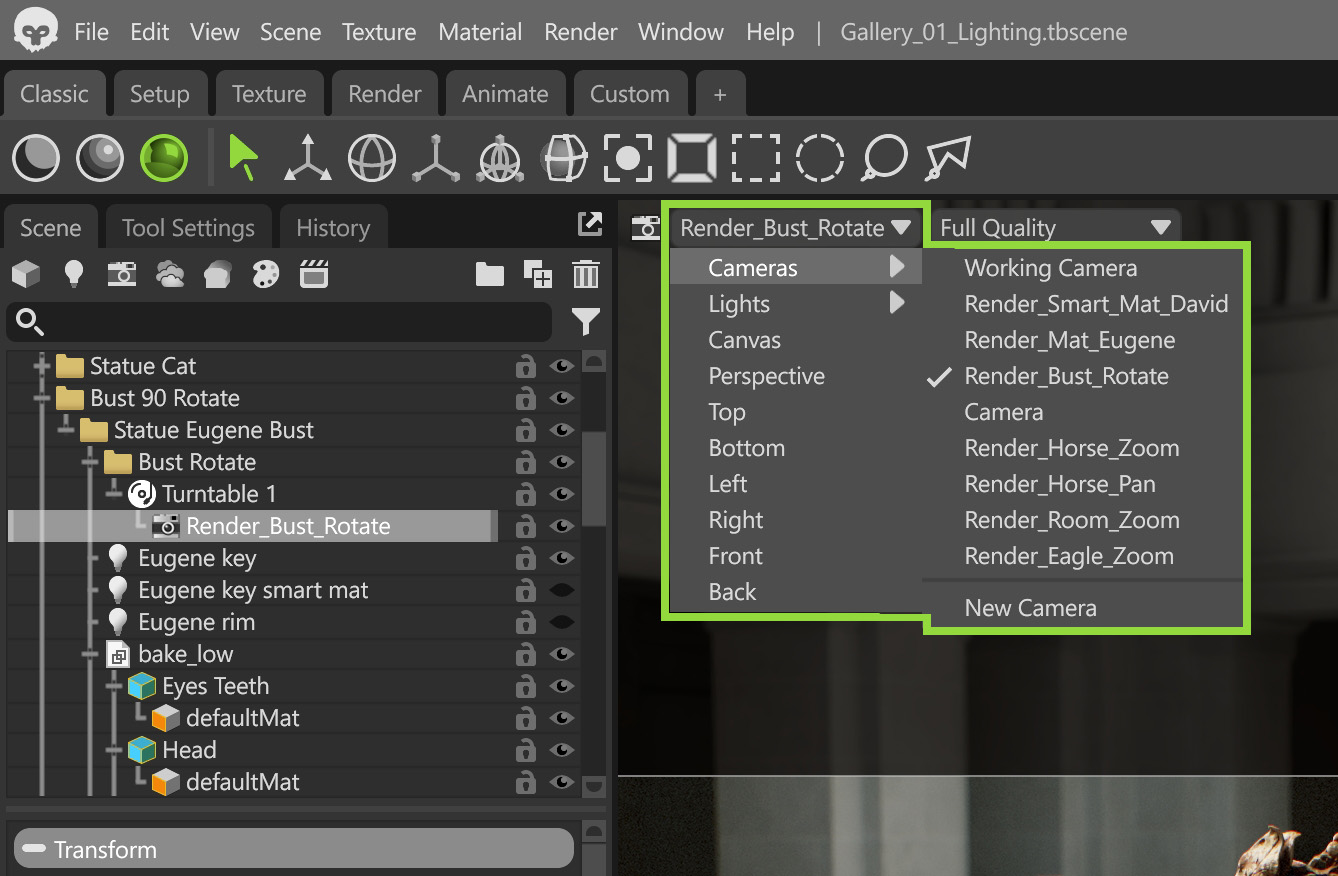Pop out the Scene panel
Image resolution: width=1338 pixels, height=876 pixels.
tap(590, 225)
